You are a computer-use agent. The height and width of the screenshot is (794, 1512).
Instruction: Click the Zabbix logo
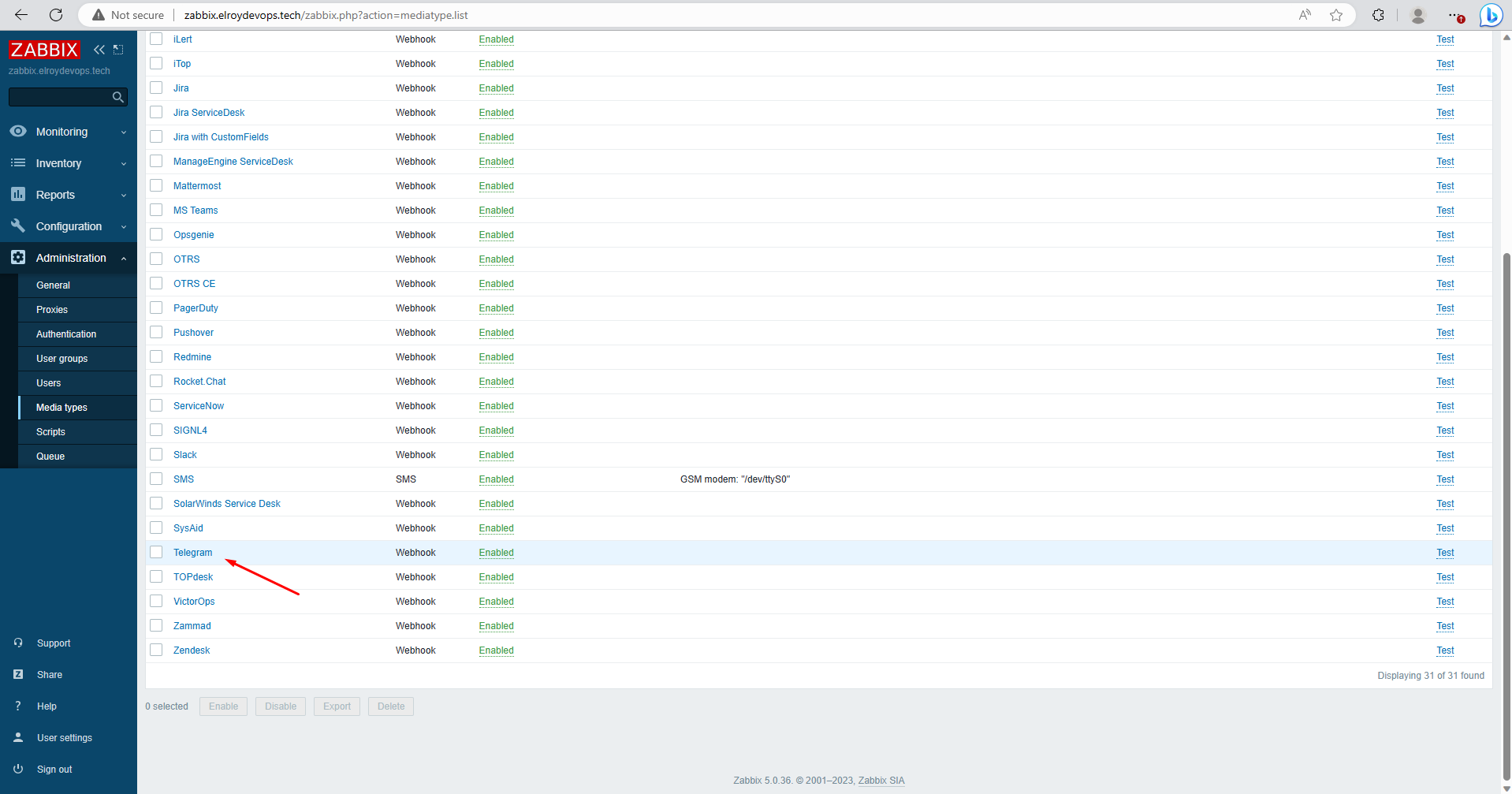(x=44, y=50)
